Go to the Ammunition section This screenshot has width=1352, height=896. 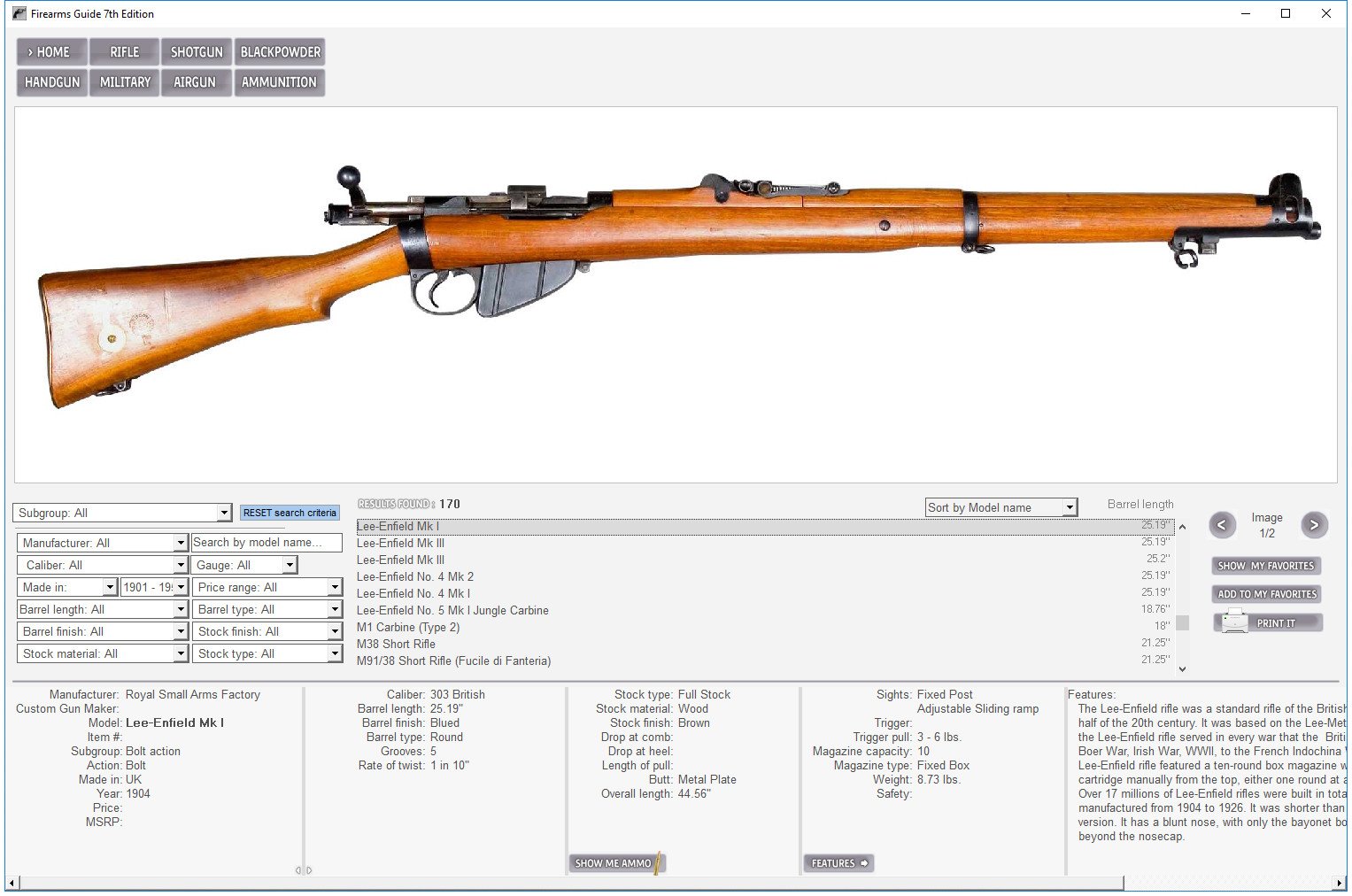[x=279, y=82]
